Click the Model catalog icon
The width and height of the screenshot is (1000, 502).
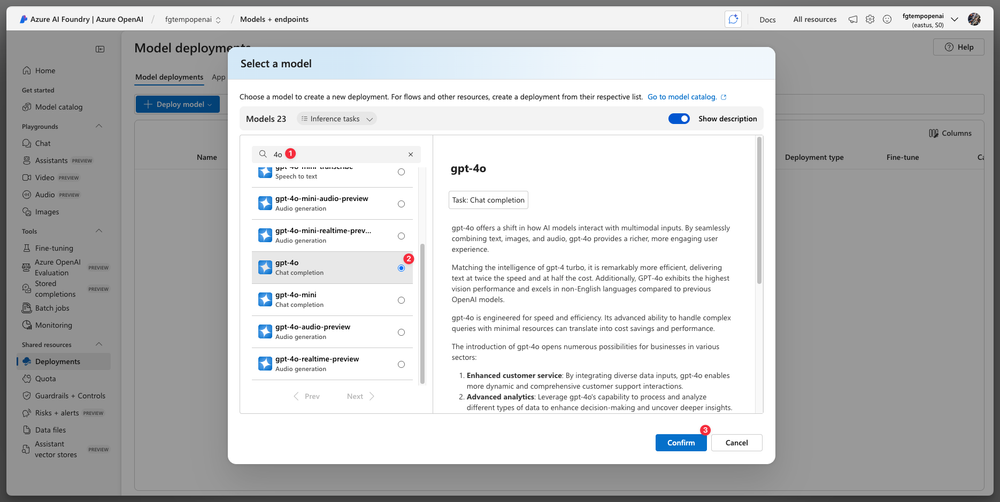point(27,107)
